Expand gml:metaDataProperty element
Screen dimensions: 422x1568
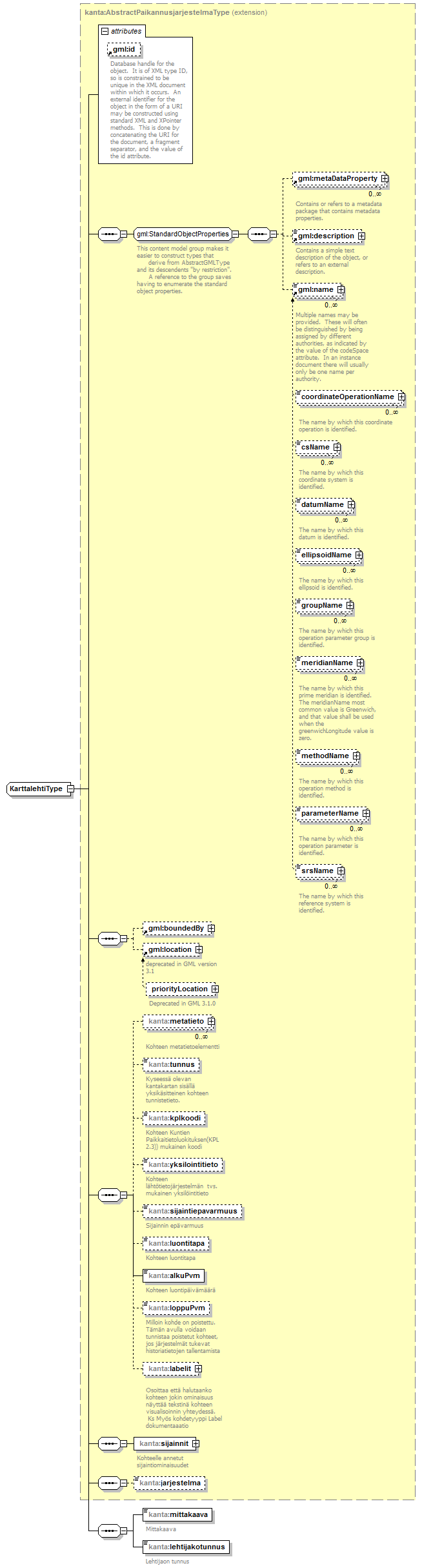[x=385, y=178]
